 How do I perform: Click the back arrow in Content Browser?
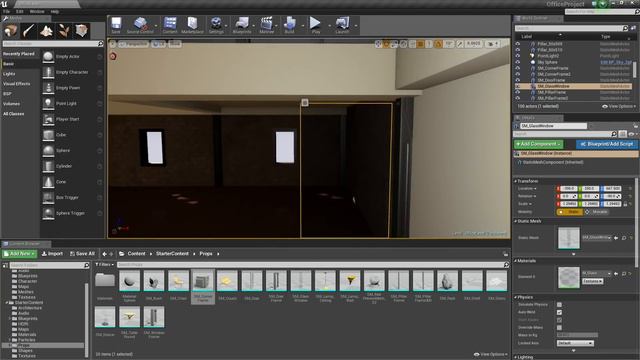point(104,254)
